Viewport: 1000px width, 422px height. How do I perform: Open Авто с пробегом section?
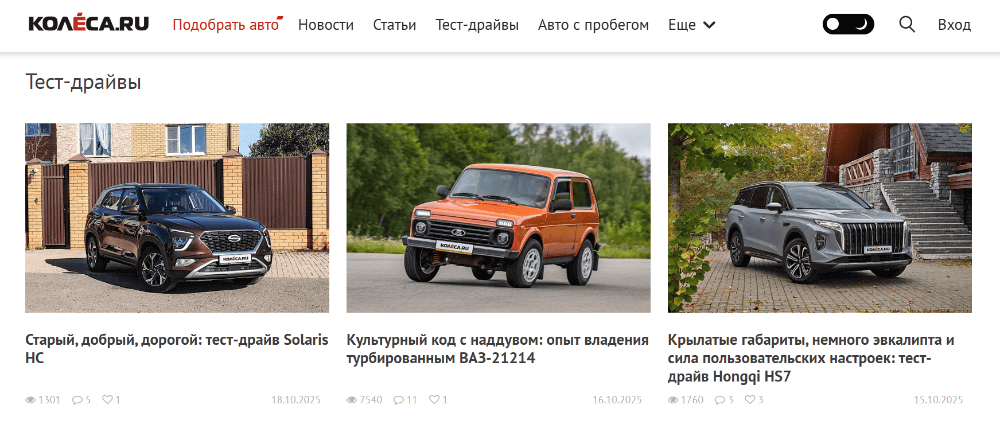tap(594, 25)
